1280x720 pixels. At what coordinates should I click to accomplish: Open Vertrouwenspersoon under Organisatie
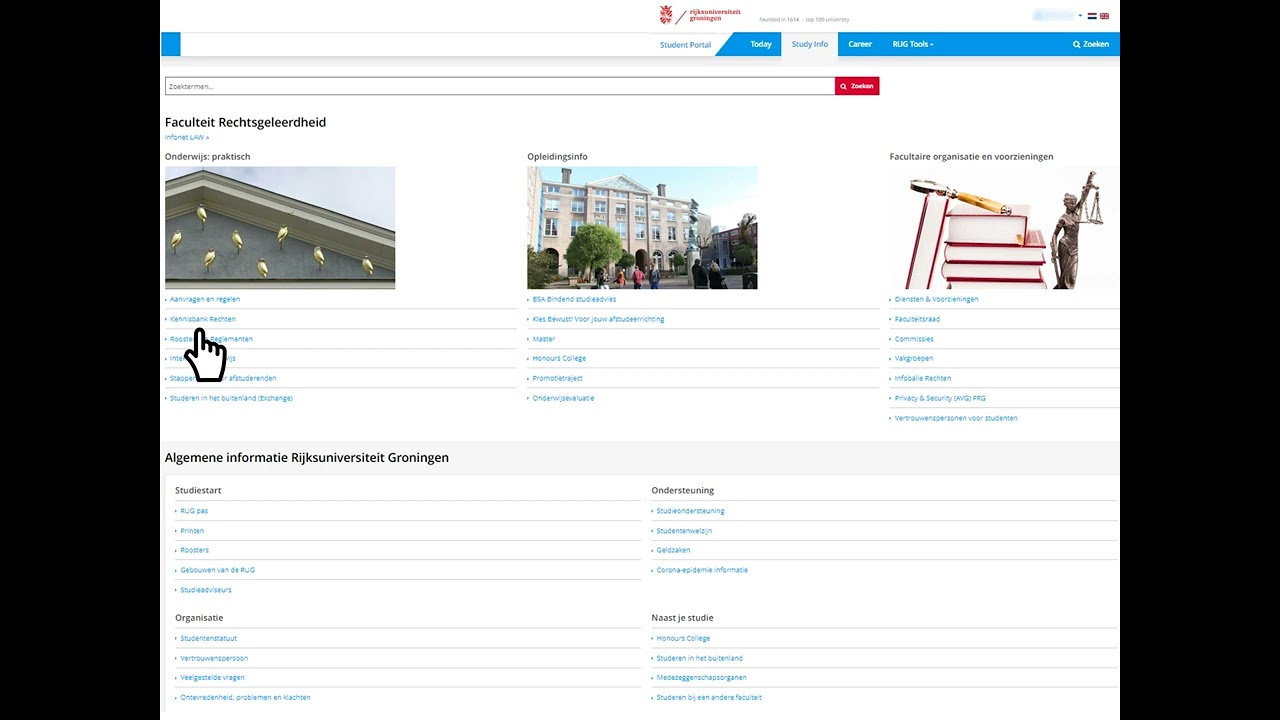point(214,658)
